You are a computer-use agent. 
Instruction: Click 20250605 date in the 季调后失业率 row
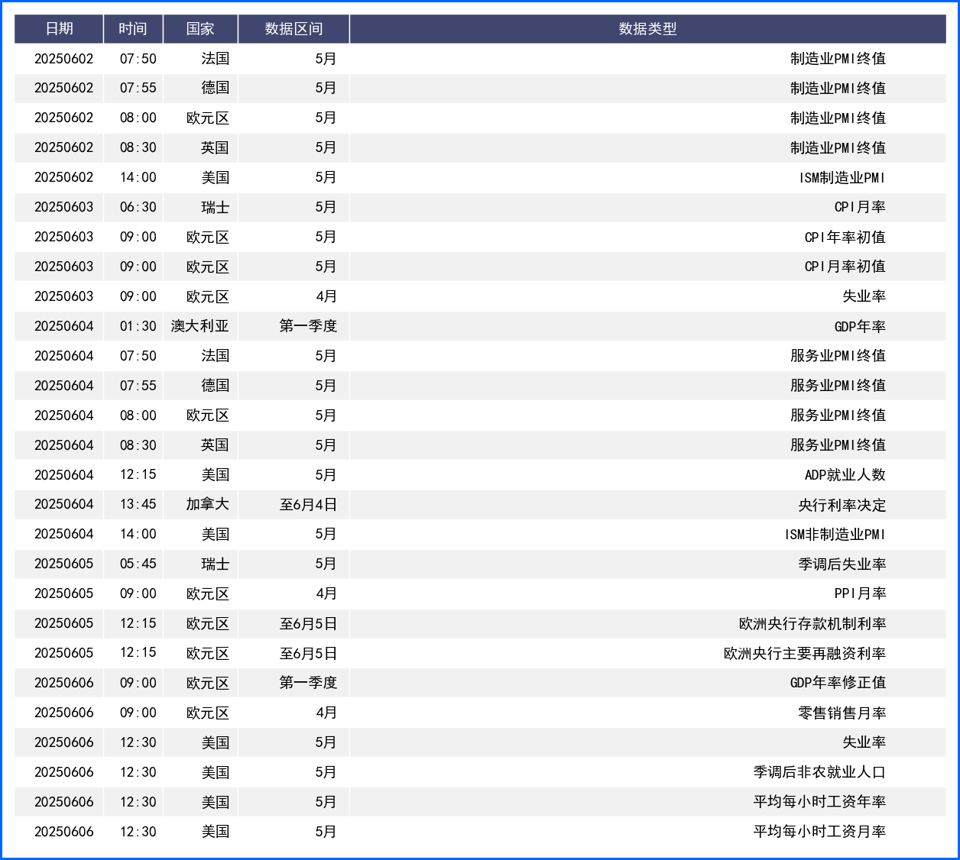click(64, 564)
